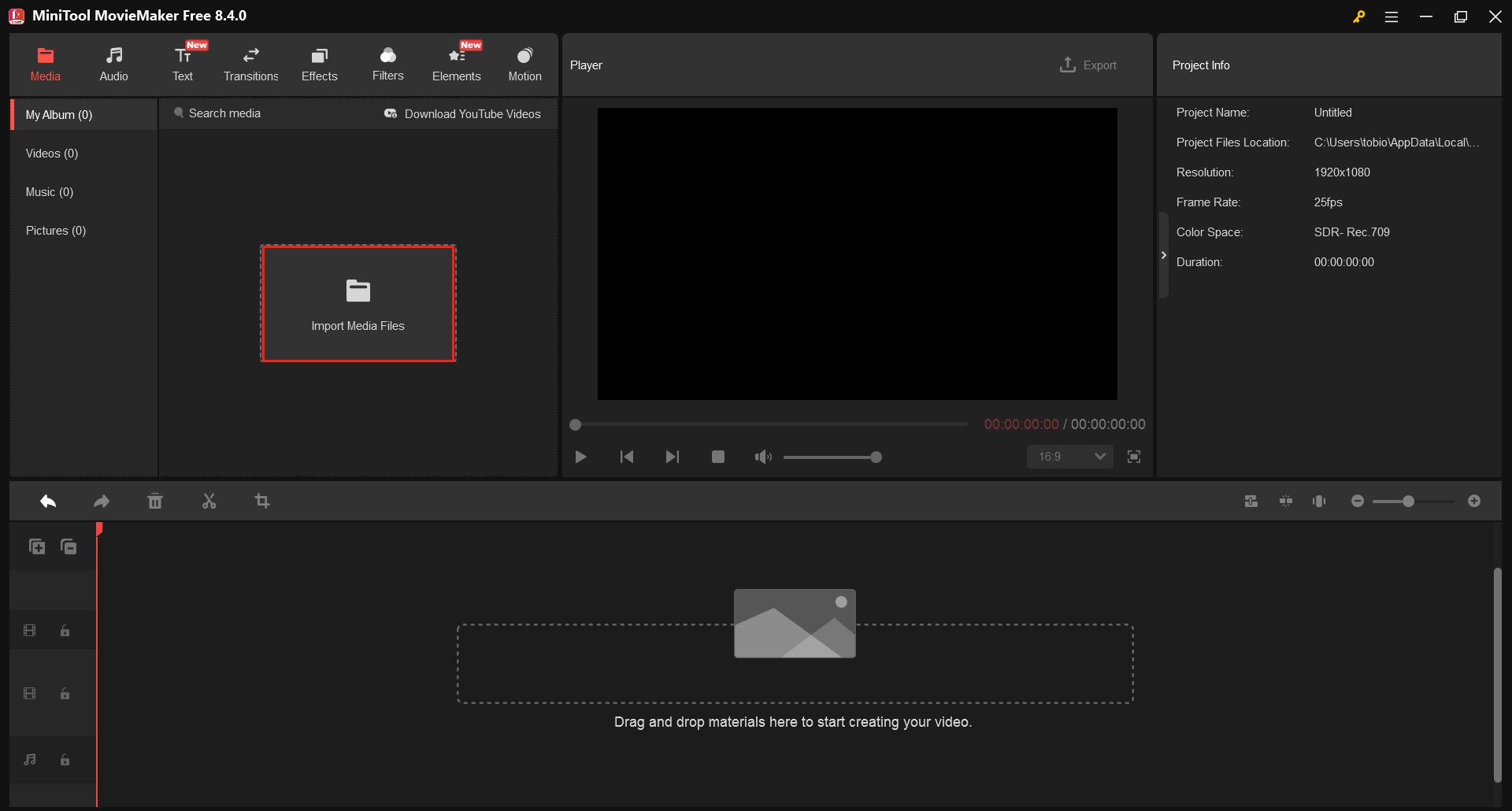The image size is (1512, 811).
Task: Unlock the first video track
Action: 65,630
